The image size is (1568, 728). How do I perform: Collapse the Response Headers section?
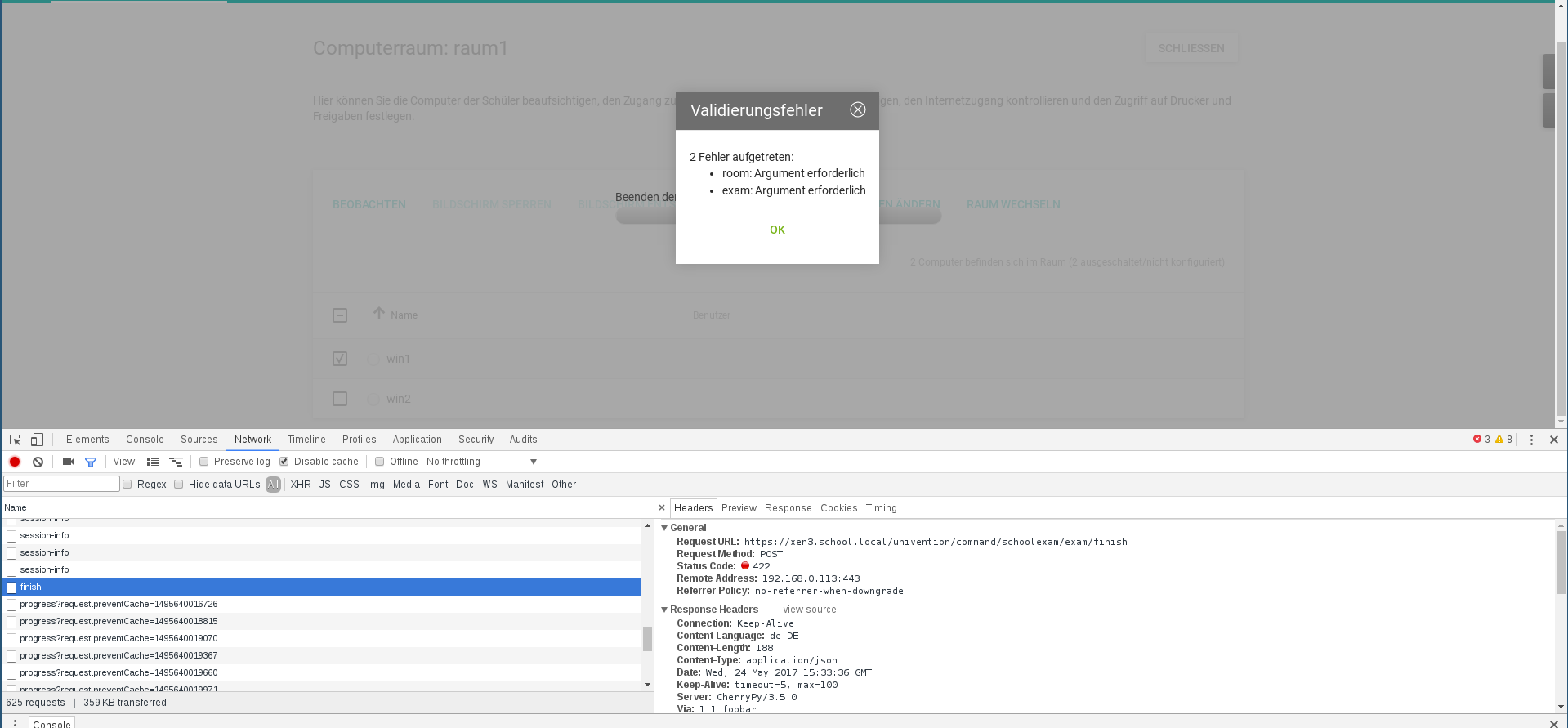click(664, 610)
